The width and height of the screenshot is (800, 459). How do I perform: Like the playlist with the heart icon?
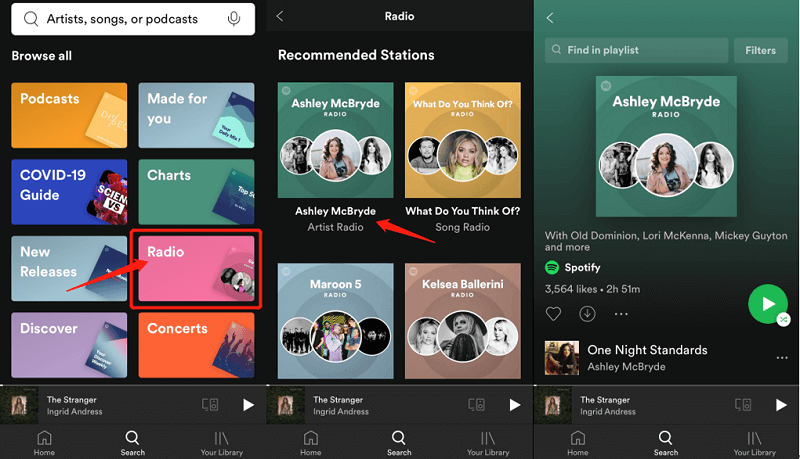[553, 313]
